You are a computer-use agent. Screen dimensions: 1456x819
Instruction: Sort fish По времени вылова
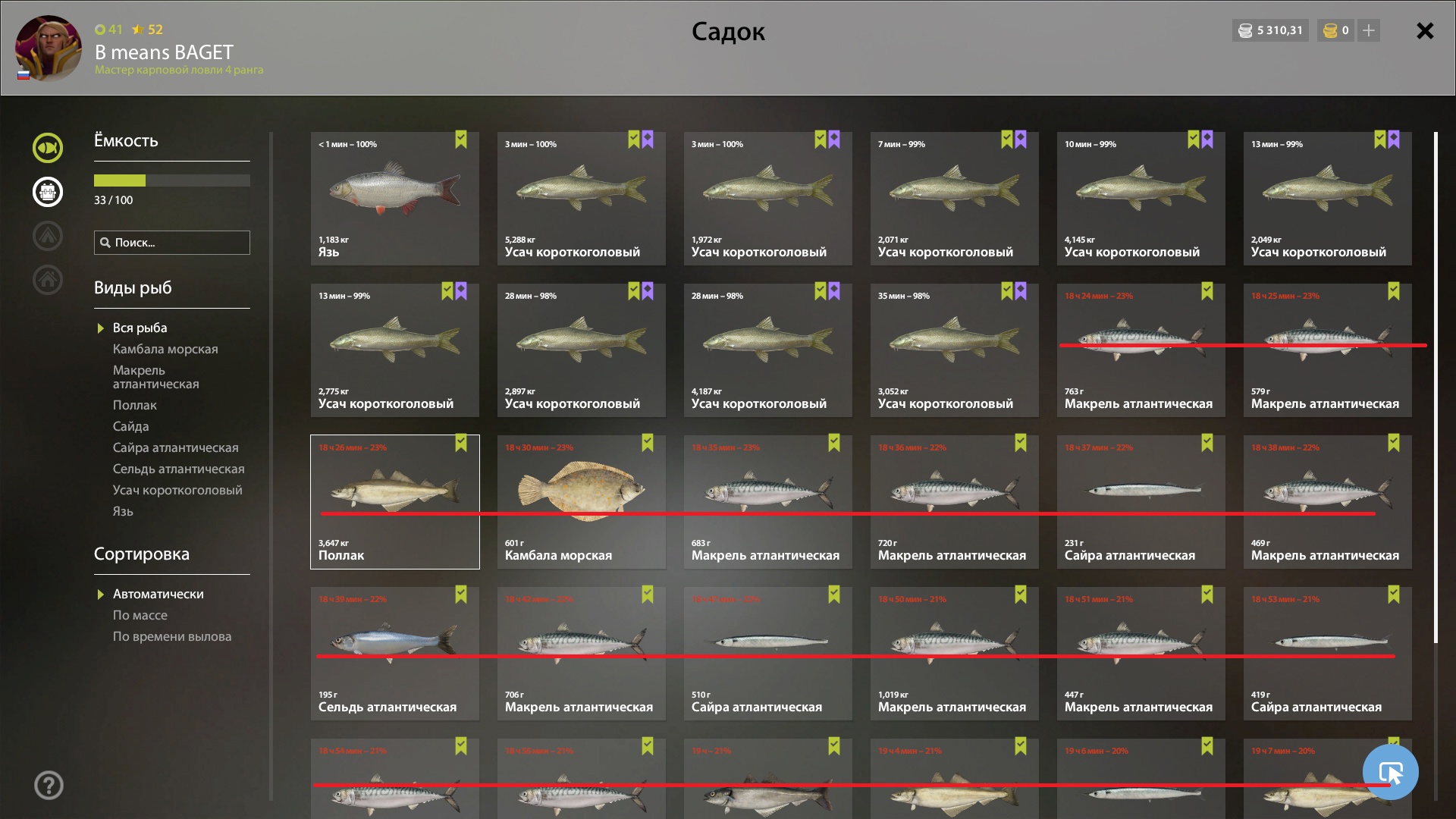pyautogui.click(x=172, y=636)
